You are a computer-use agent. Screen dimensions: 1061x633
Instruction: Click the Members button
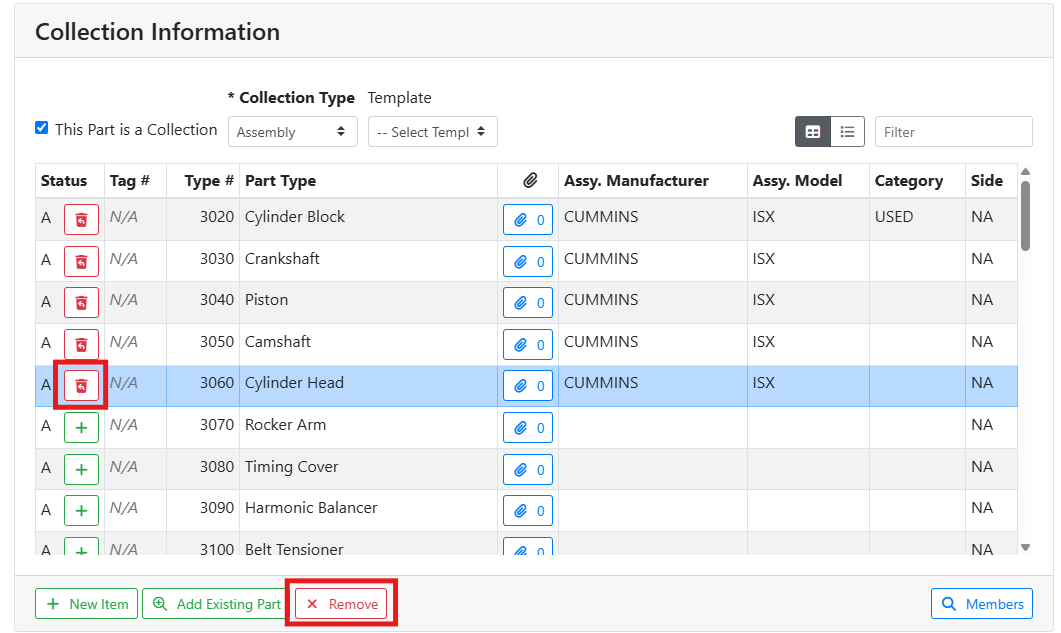coord(981,604)
